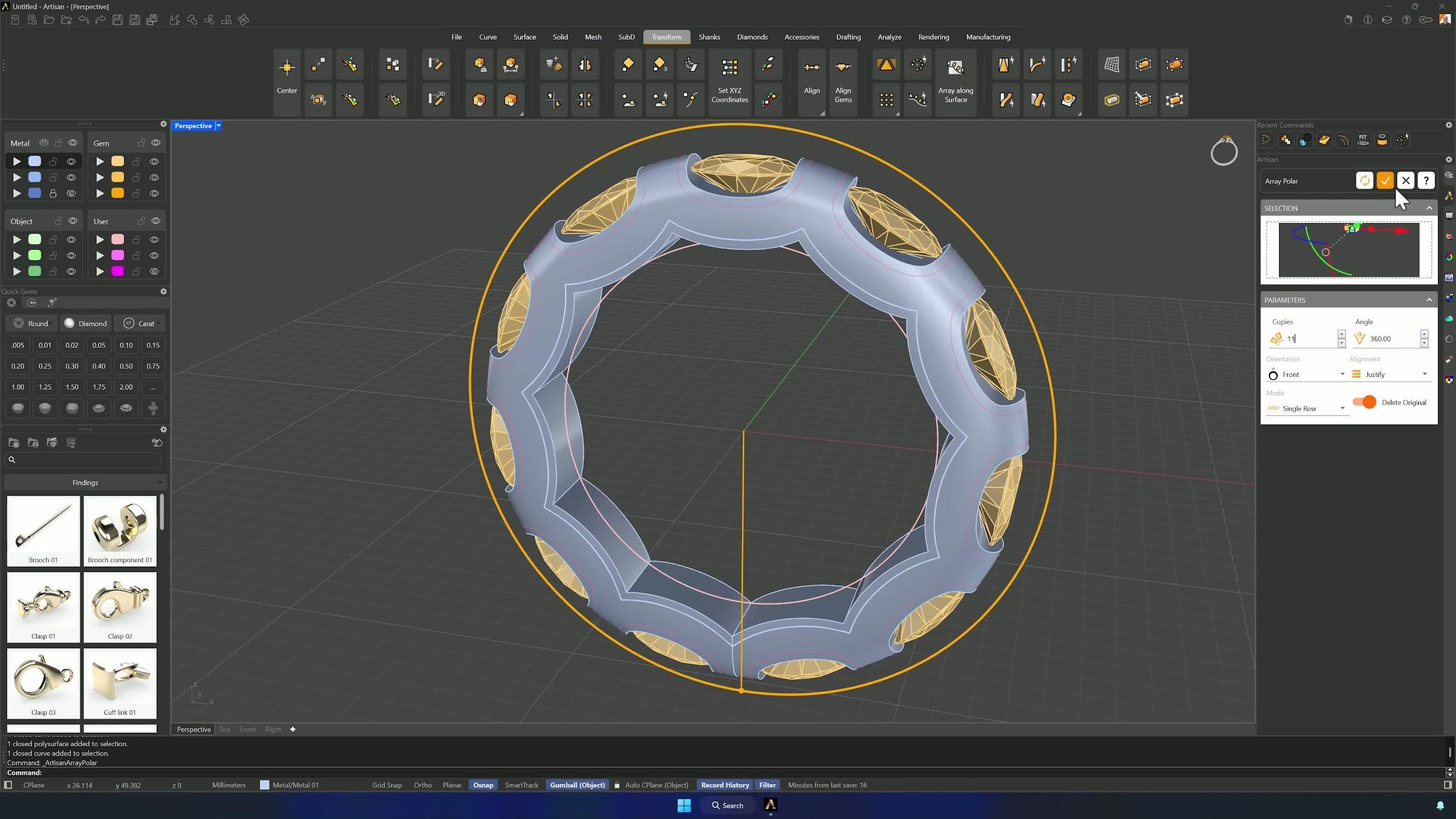
Task: Switch to the Top viewport tab
Action: pyautogui.click(x=225, y=729)
